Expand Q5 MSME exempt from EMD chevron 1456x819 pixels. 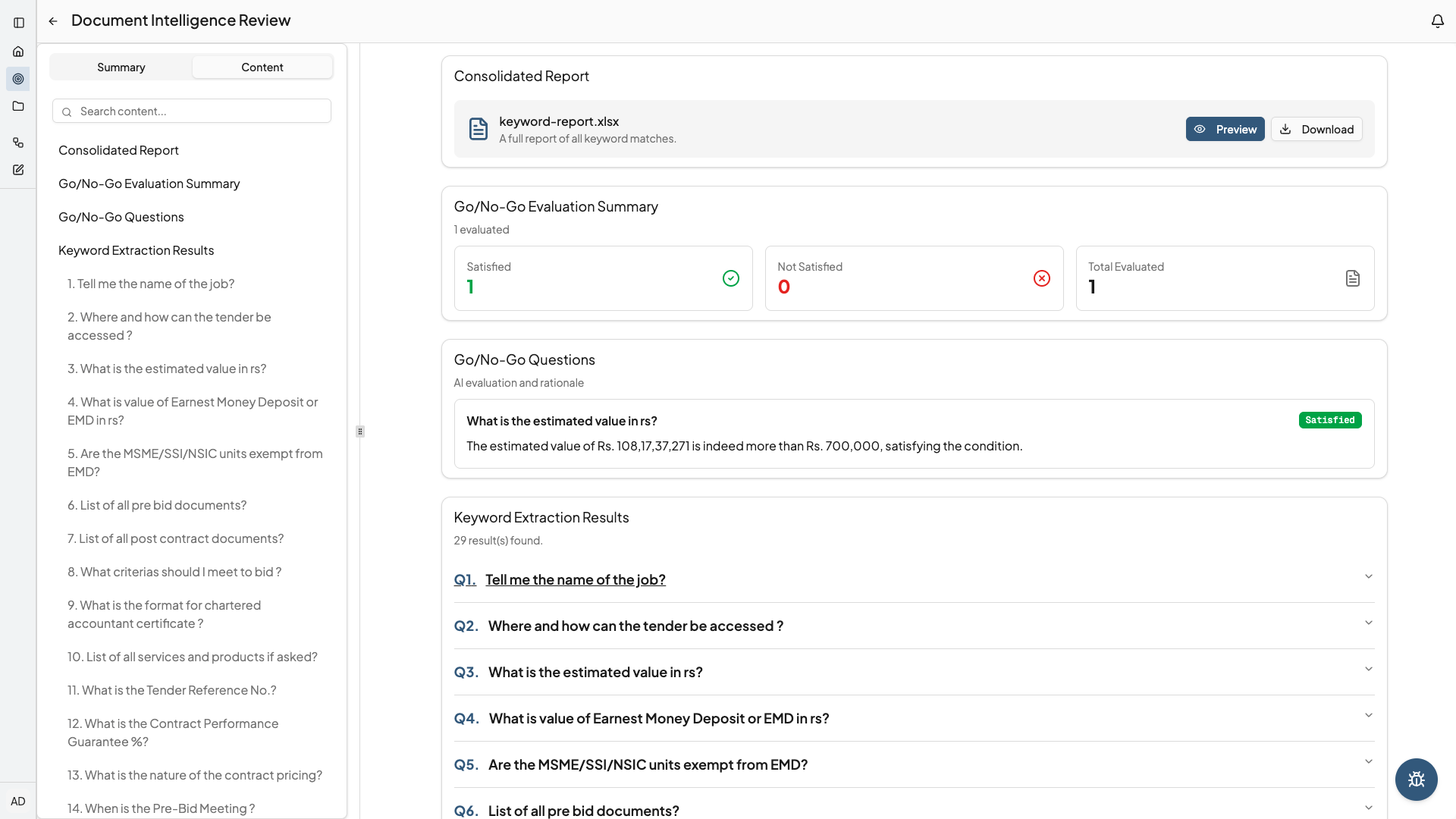[1368, 762]
